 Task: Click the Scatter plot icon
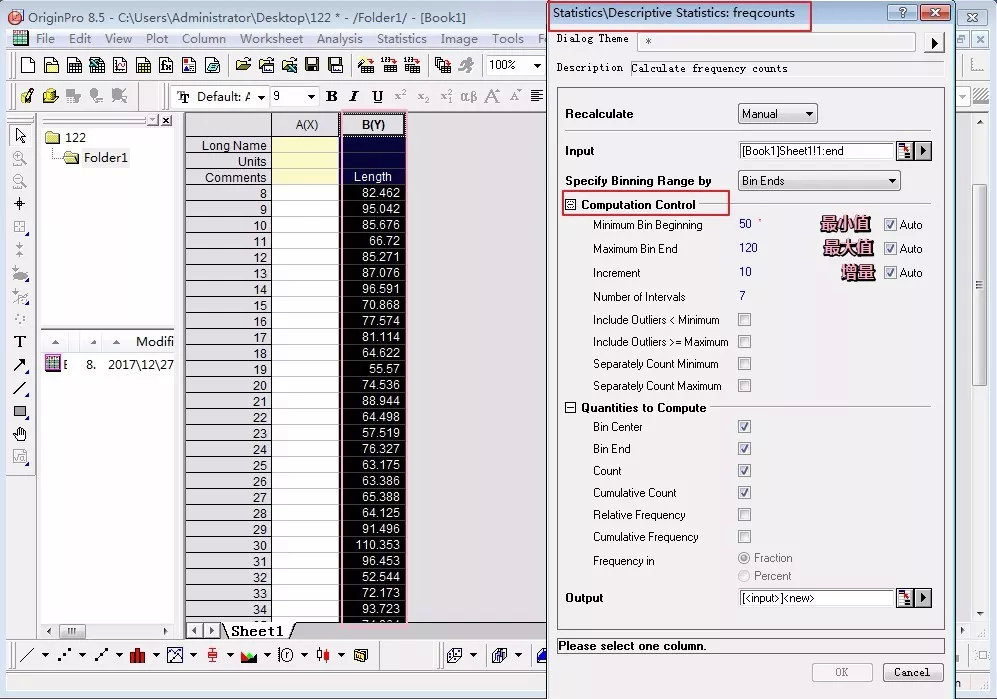tap(64, 655)
